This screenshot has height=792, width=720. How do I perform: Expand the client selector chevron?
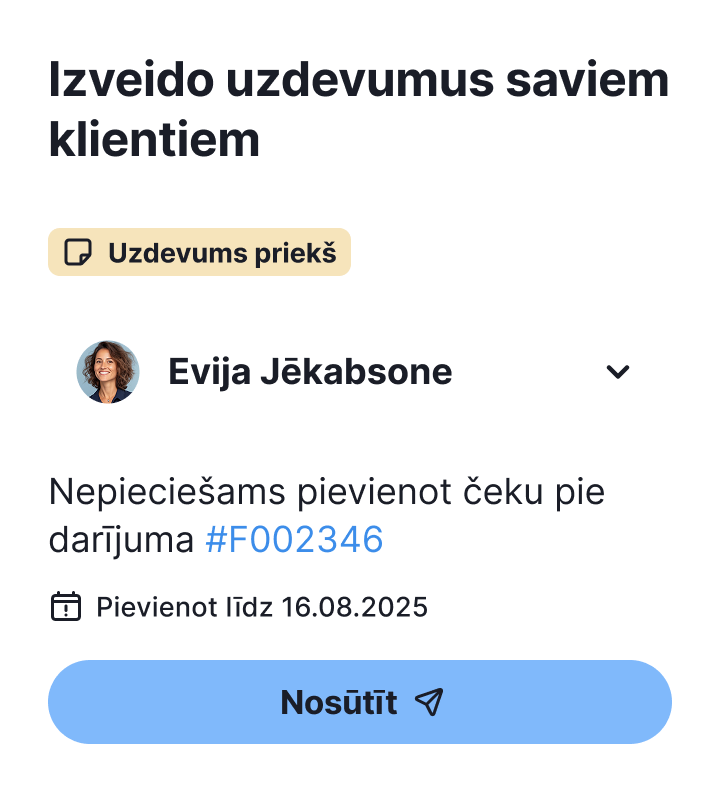click(x=617, y=372)
